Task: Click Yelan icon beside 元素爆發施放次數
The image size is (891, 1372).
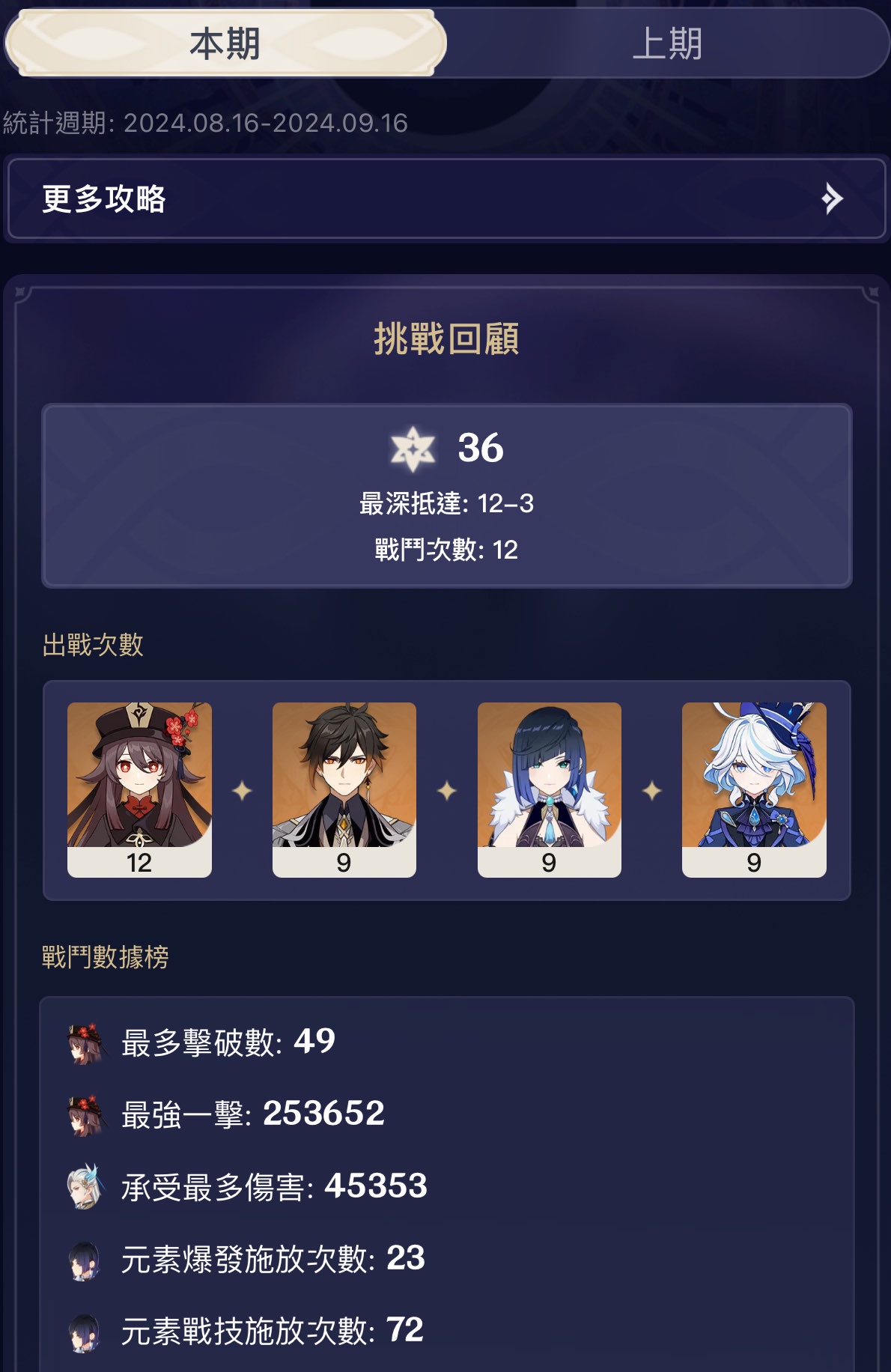Action: (x=85, y=1260)
